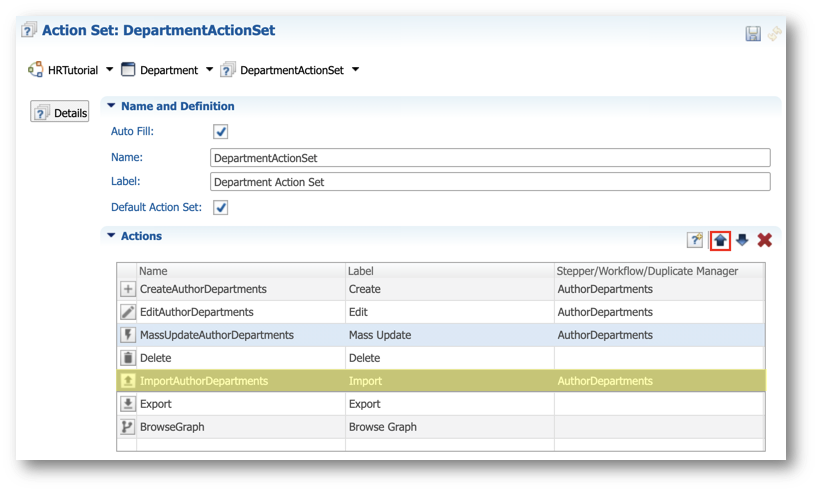The height and width of the screenshot is (491, 817).
Task: Toggle the Auto Fill checkbox
Action: (x=220, y=132)
